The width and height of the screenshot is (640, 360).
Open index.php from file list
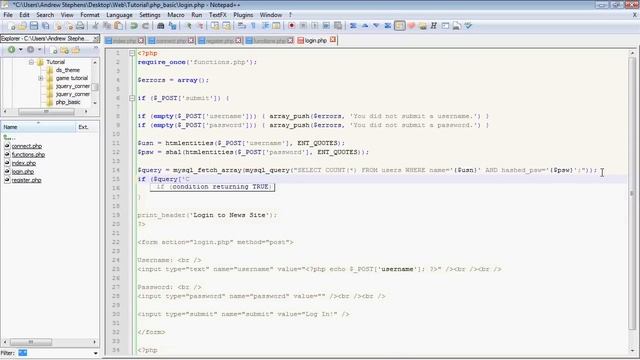click(x=24, y=163)
